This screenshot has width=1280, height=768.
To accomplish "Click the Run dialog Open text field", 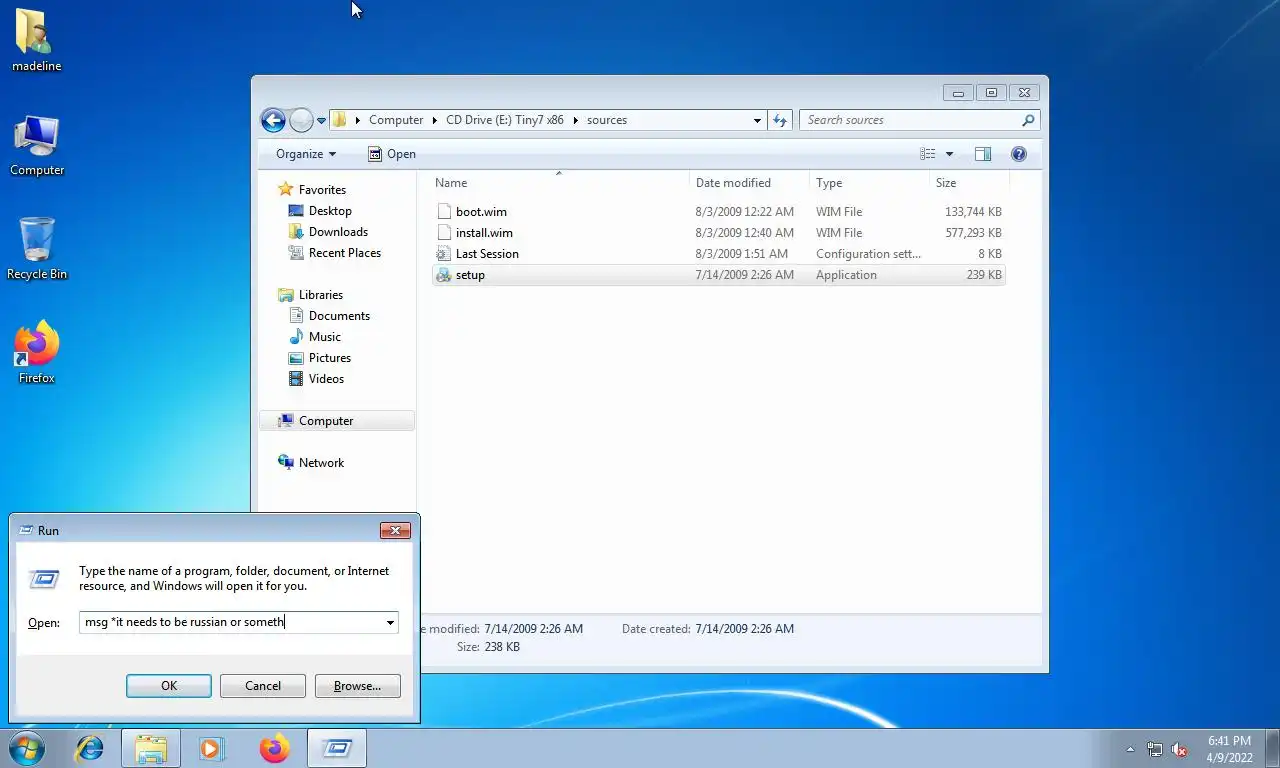I will click(x=231, y=622).
